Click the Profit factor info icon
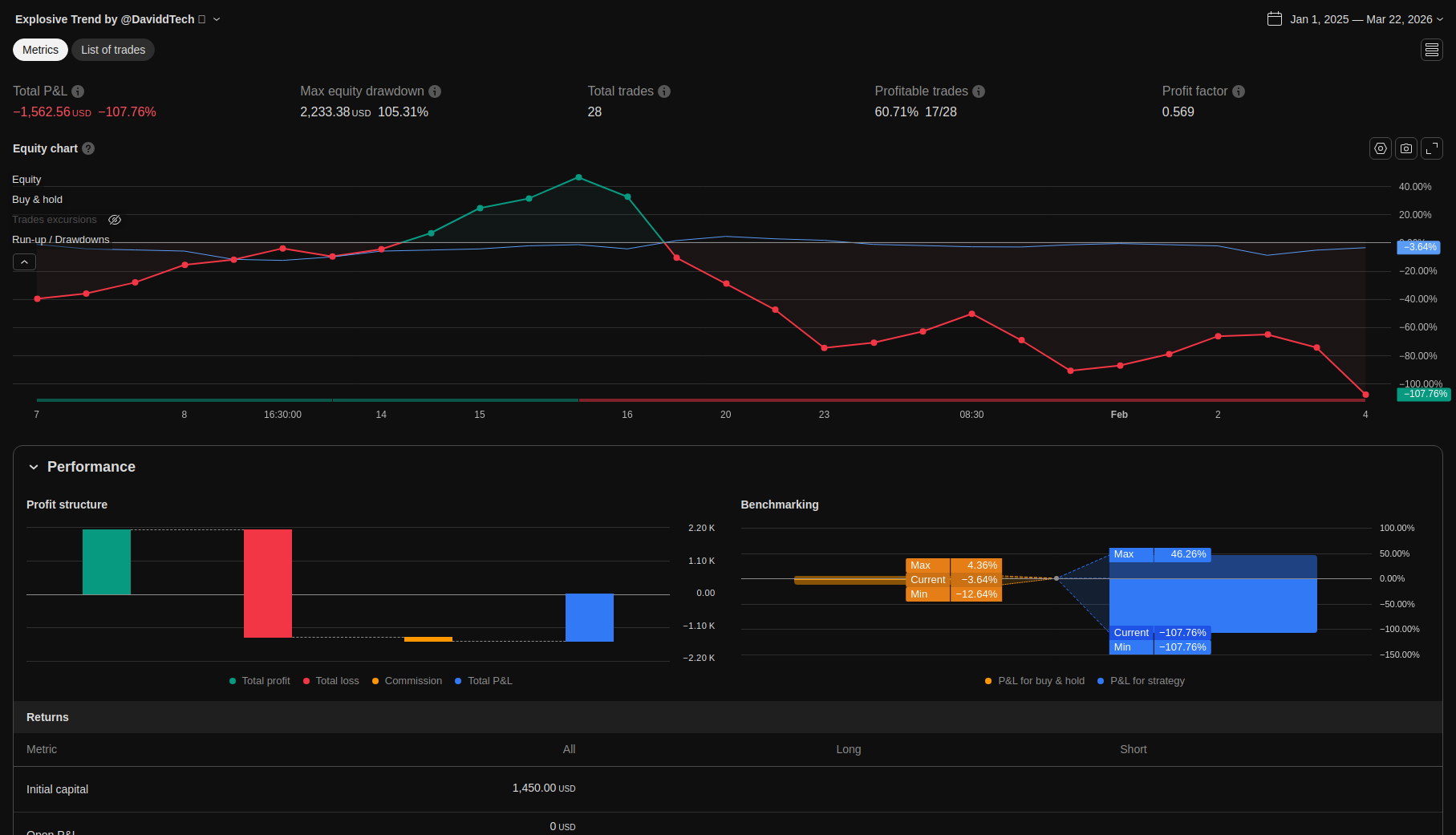The height and width of the screenshot is (835, 1456). tap(1239, 91)
